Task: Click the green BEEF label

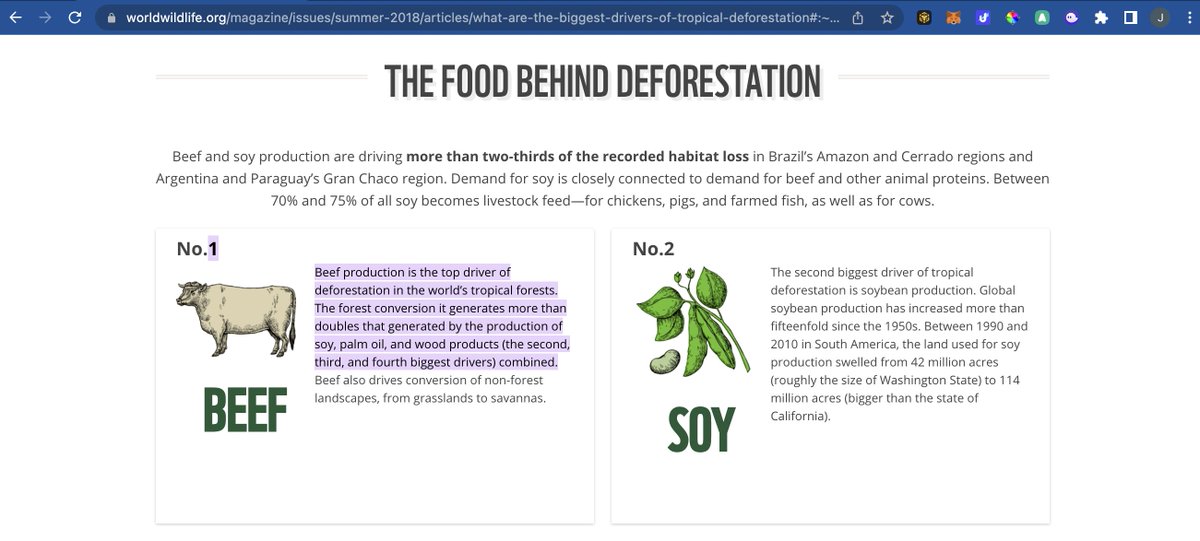Action: point(245,410)
